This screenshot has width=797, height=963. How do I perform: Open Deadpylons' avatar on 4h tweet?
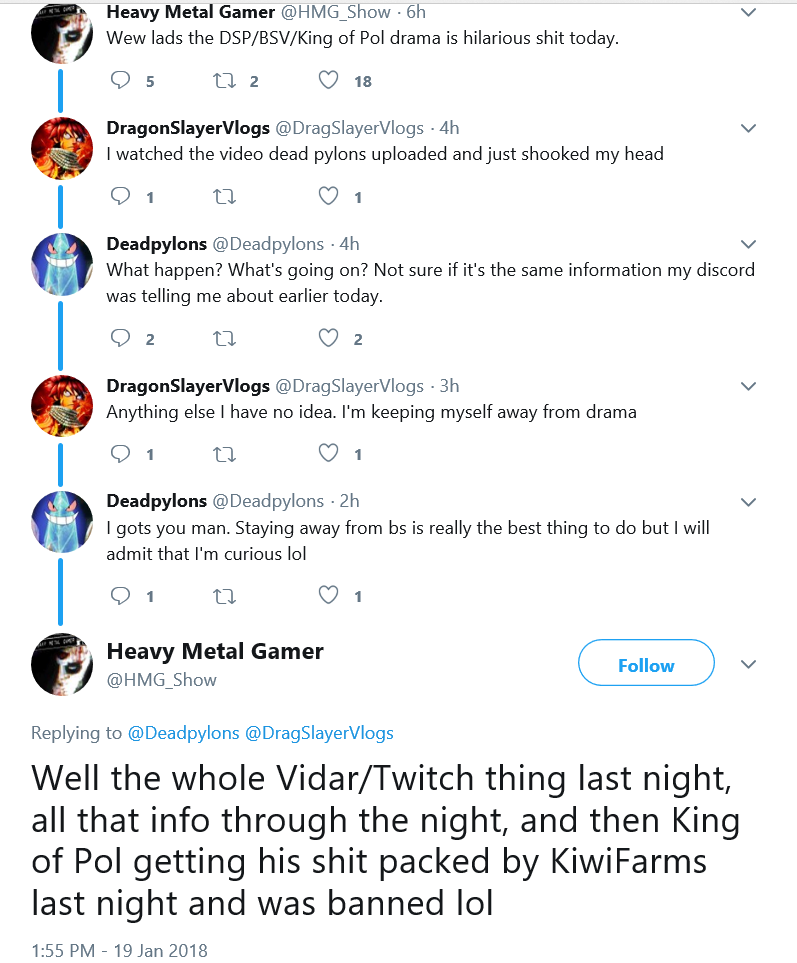coord(62,265)
